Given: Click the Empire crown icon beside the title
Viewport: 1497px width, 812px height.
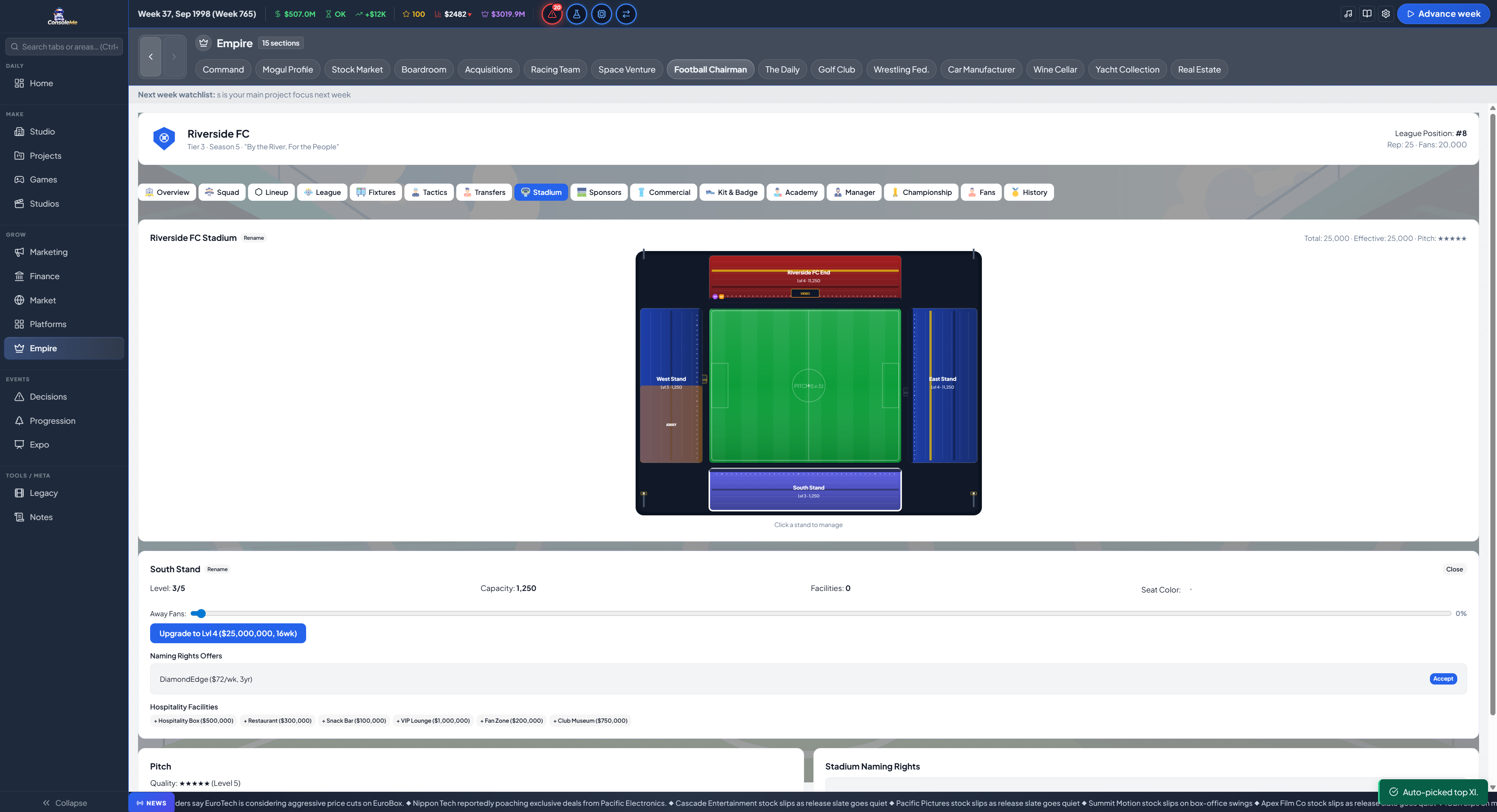Looking at the screenshot, I should tap(204, 43).
